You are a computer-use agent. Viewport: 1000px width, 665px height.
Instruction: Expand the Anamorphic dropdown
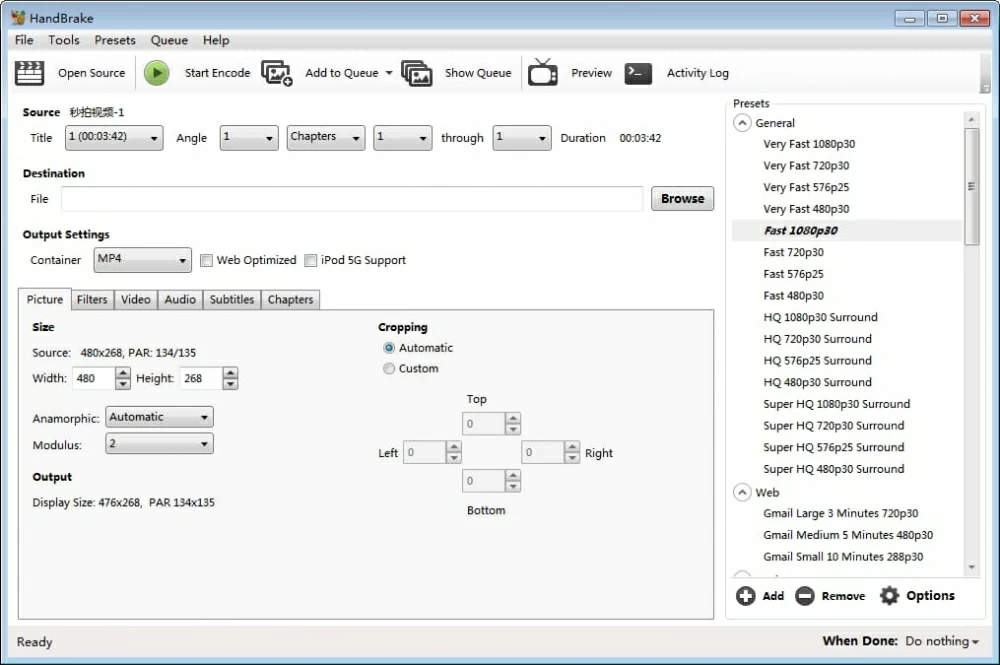[159, 418]
